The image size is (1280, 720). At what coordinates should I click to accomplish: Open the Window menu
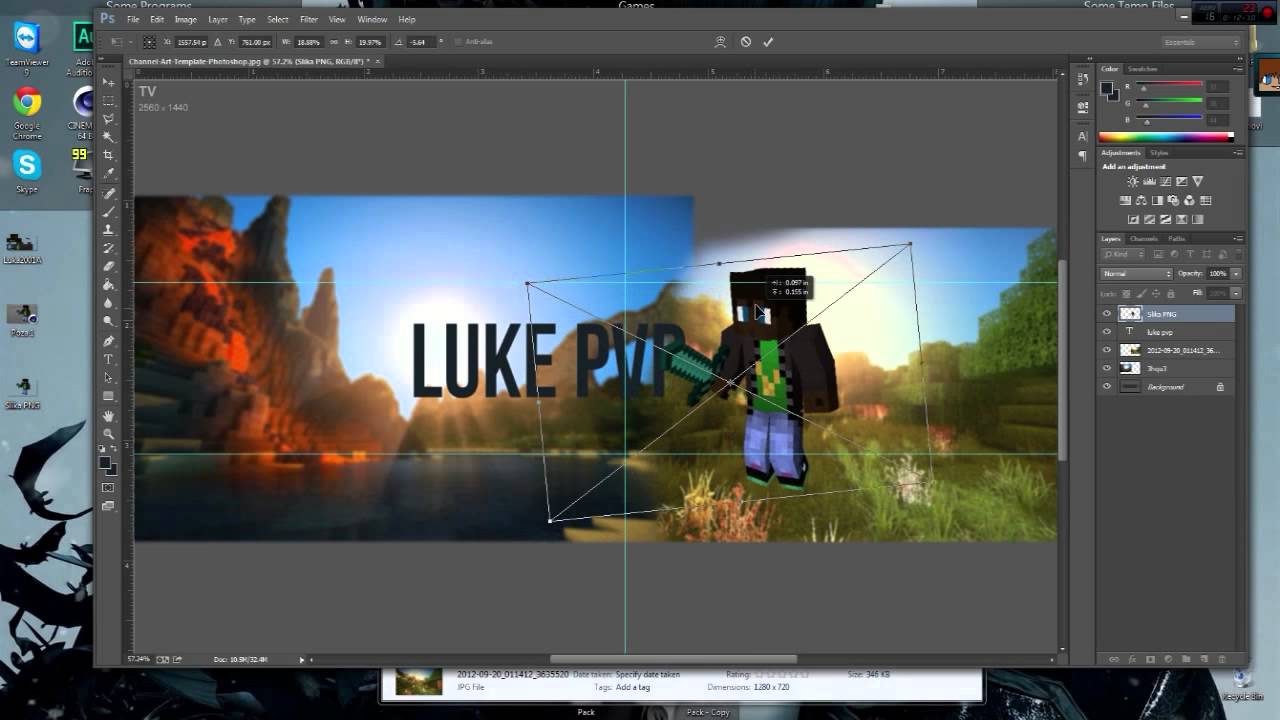372,19
